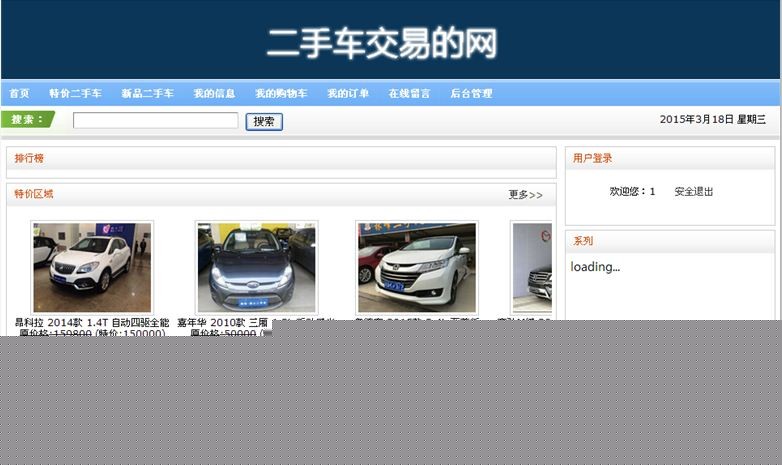This screenshot has height=465, width=782.
Task: Open the white 昂科拉 SUV thumbnail
Action: 92,267
